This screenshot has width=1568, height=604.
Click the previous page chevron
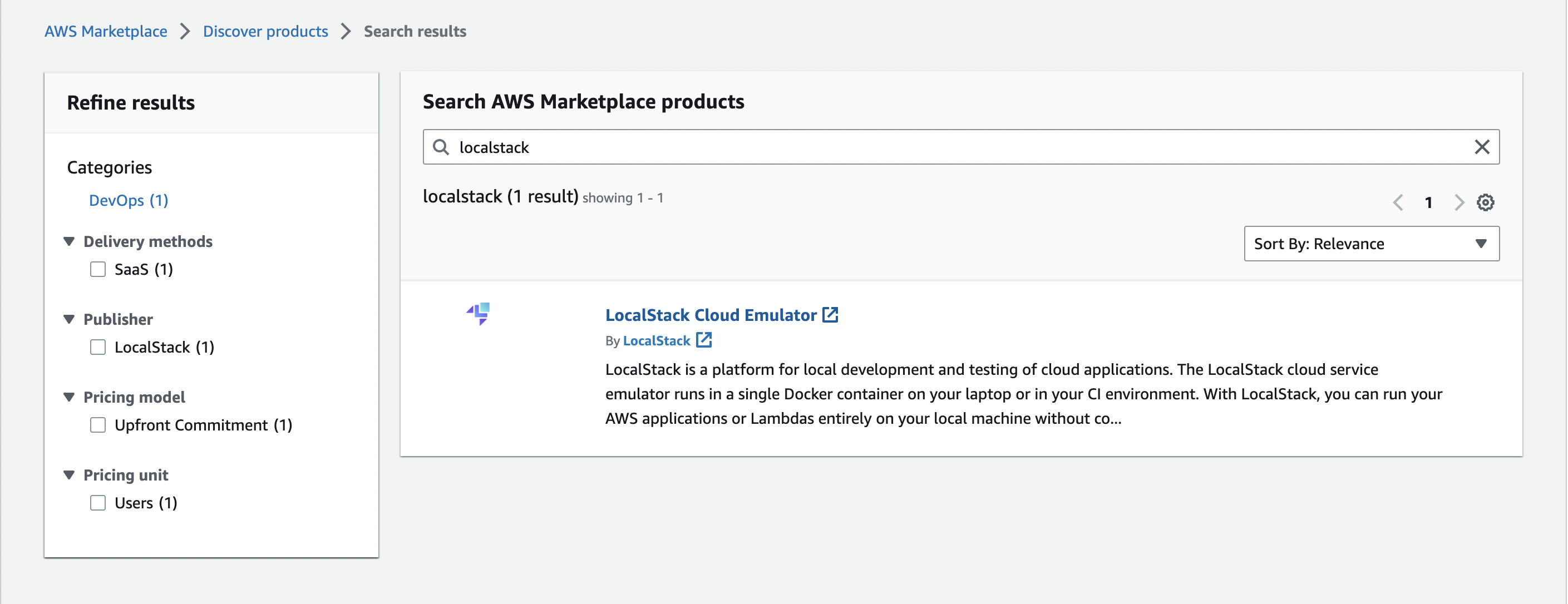coord(1398,202)
